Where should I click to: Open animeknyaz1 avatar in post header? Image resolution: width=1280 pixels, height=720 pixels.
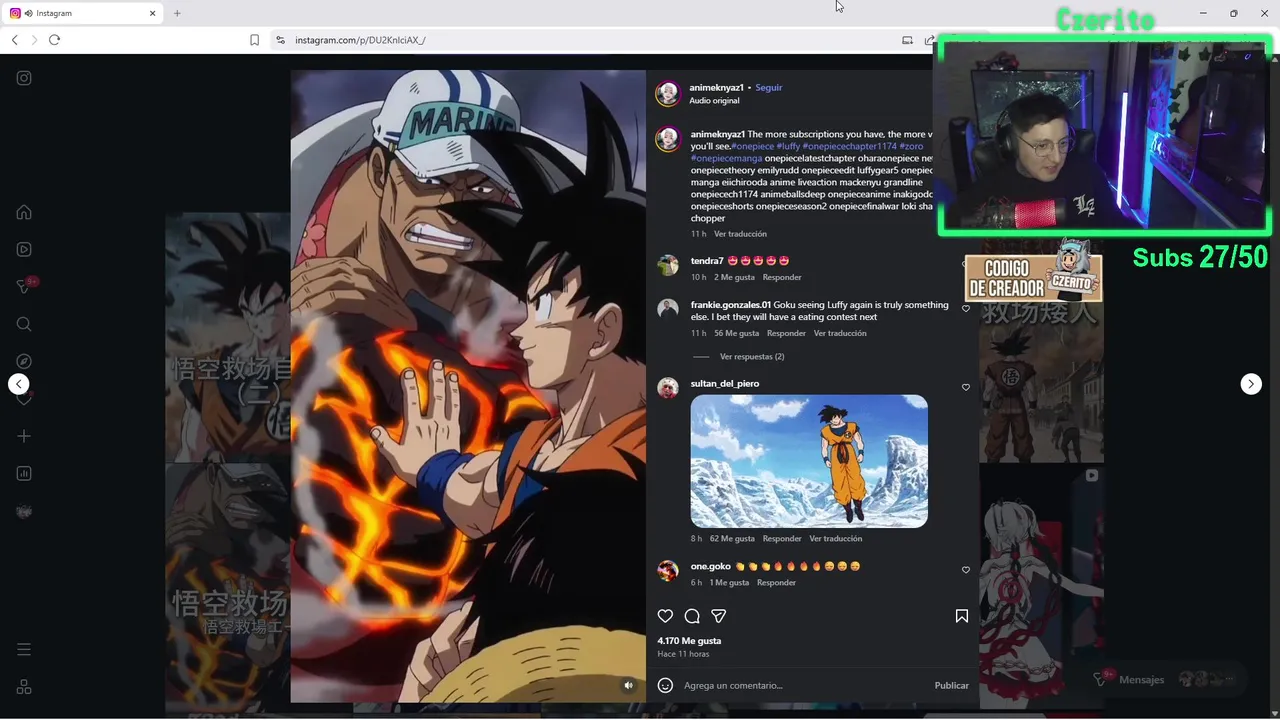tap(668, 94)
